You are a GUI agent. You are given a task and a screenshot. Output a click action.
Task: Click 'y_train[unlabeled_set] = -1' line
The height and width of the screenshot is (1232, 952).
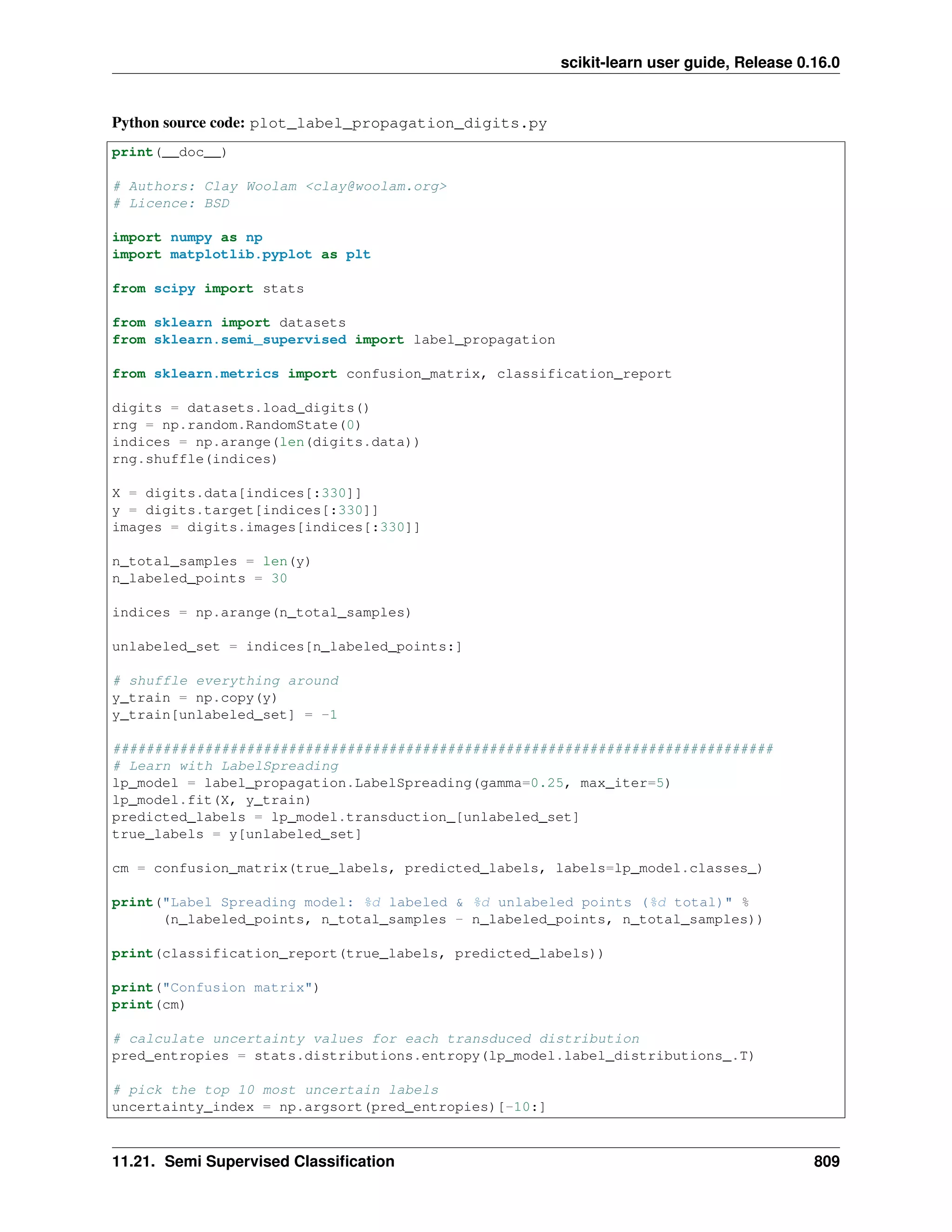pyautogui.click(x=225, y=715)
